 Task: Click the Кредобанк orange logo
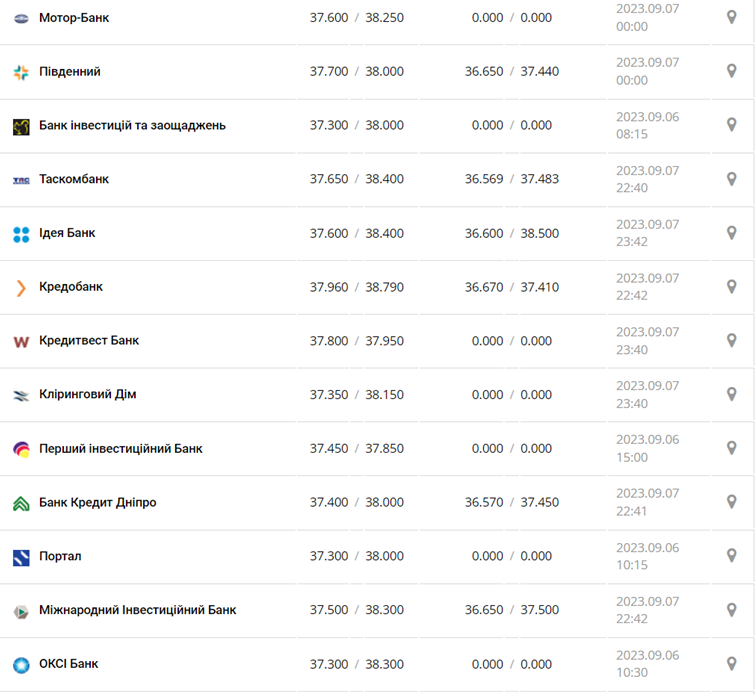[x=21, y=288]
